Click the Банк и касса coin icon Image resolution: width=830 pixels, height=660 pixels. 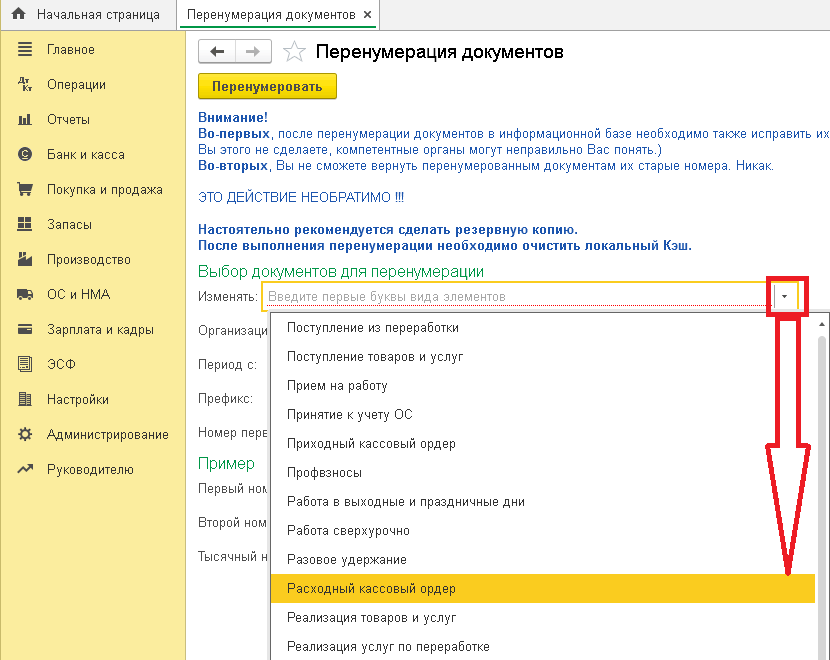pyautogui.click(x=25, y=155)
